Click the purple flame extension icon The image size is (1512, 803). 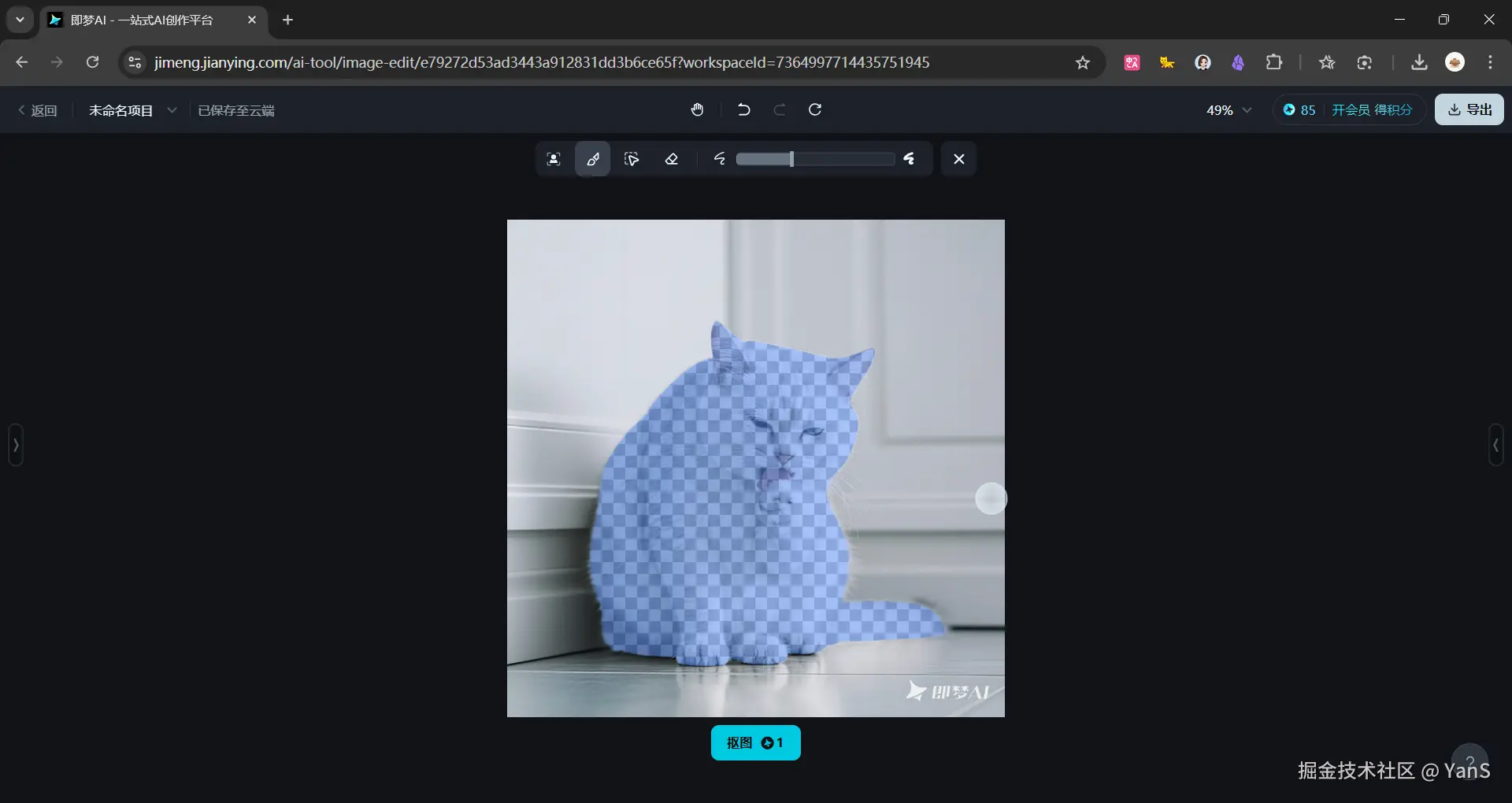1238,62
